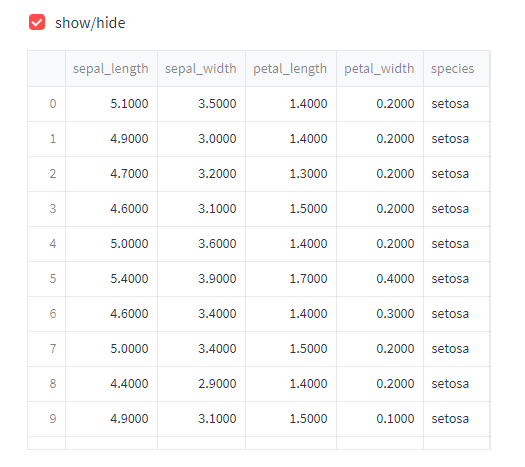Viewport: 525px width, 467px height.
Task: Click sepal_width value 2.9000 in row 8
Action: [217, 384]
